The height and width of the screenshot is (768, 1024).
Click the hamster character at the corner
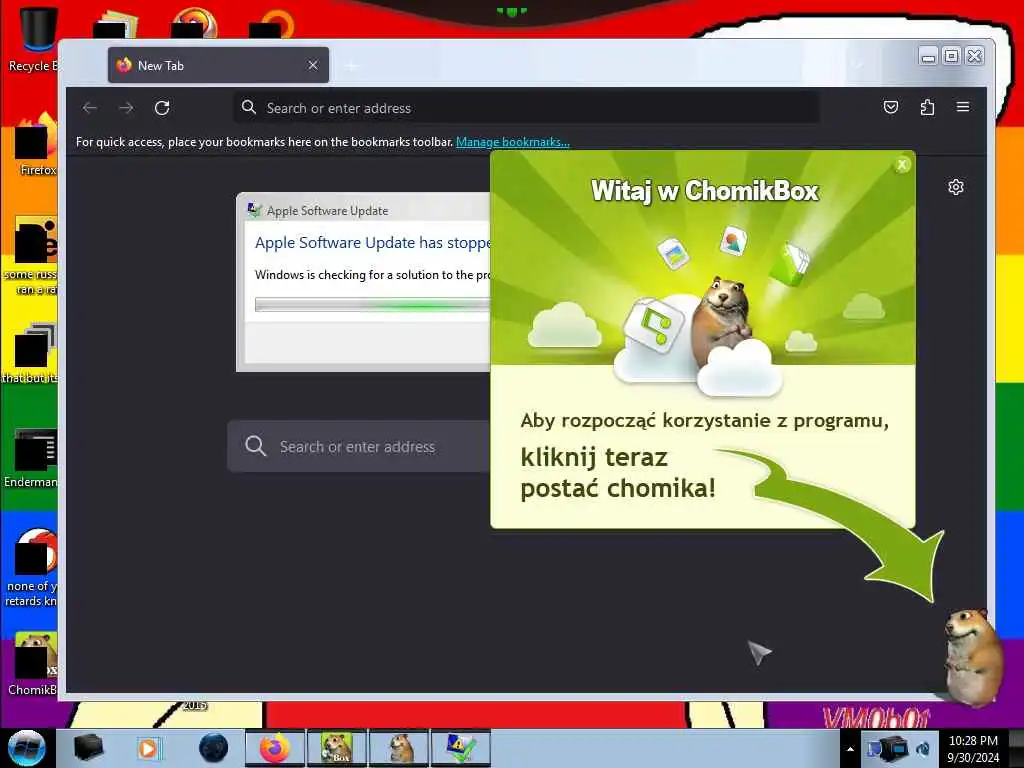(x=973, y=656)
